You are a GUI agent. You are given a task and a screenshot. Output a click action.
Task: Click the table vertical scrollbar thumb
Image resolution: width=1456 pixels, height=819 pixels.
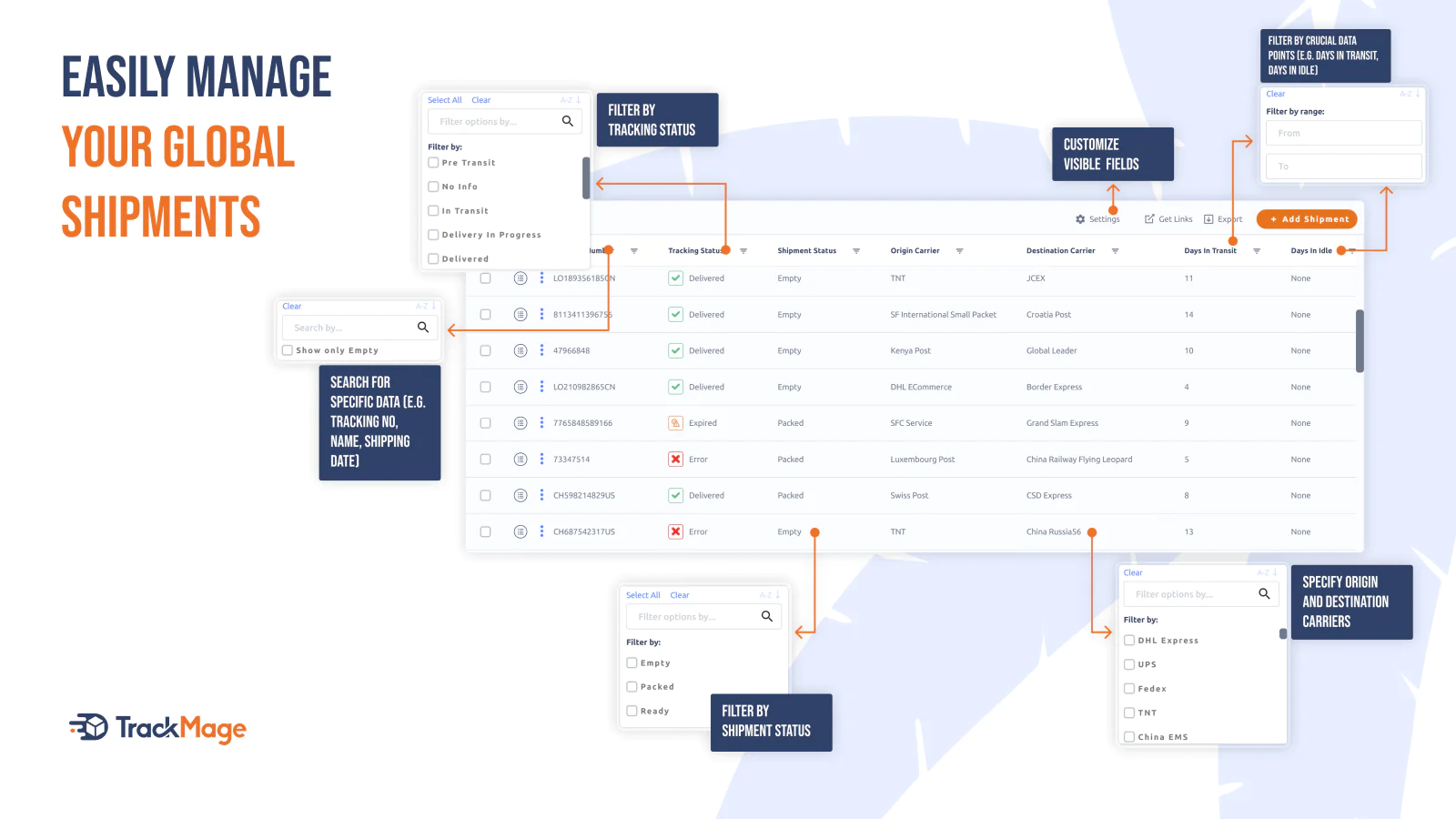(1360, 341)
